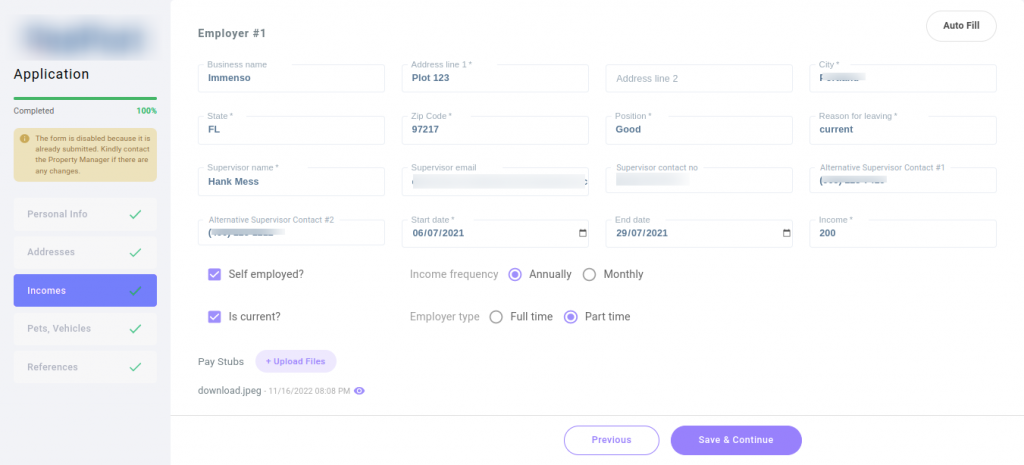This screenshot has width=1024, height=465.
Task: Click the checkmark icon next to Personal Info
Action: point(135,214)
